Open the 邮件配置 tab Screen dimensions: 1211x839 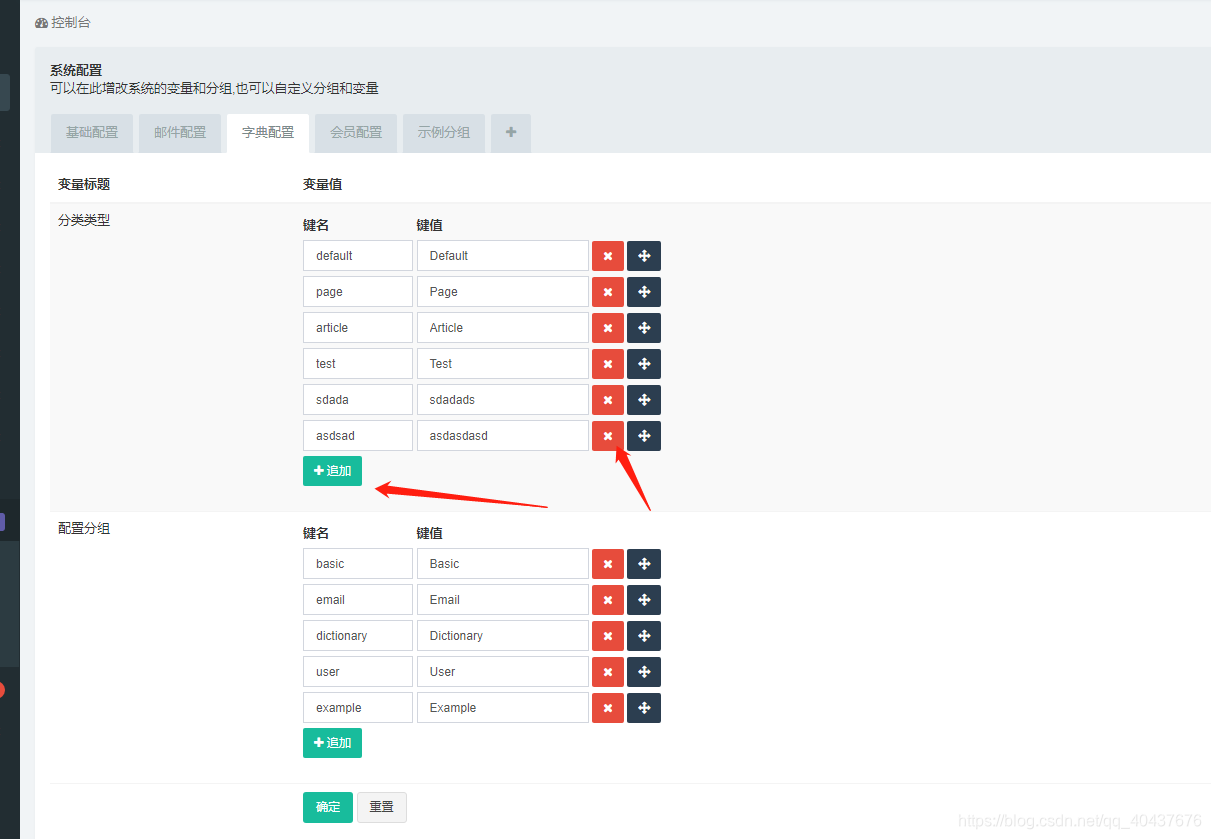(180, 133)
